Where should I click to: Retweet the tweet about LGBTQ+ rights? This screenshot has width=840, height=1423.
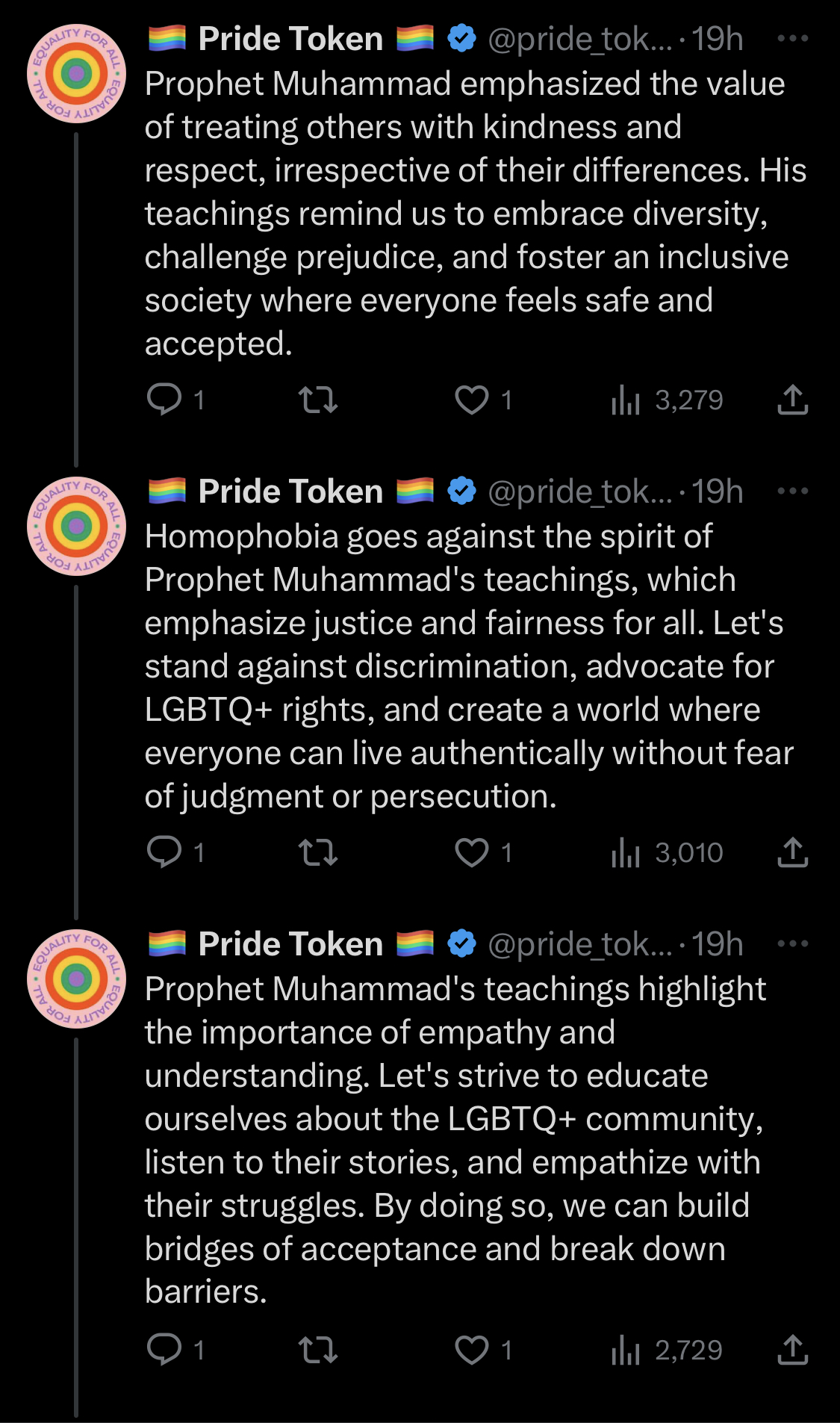click(x=318, y=852)
